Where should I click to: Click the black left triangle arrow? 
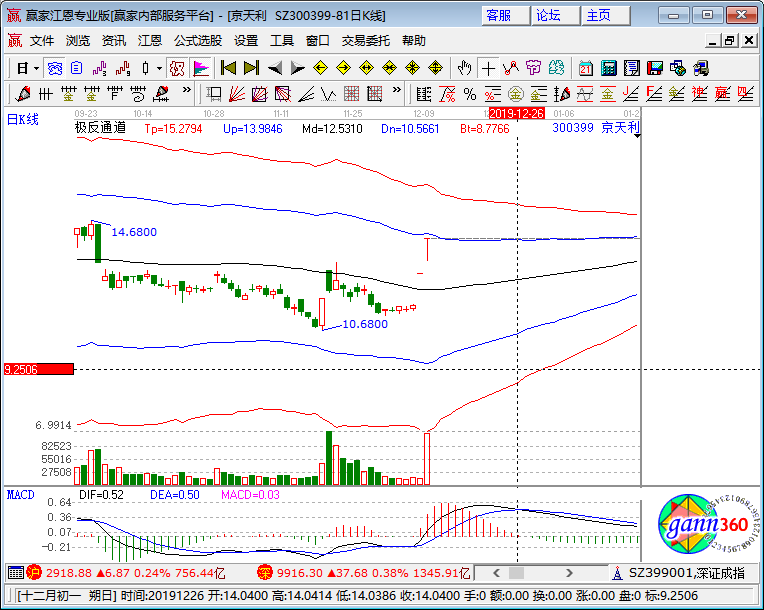click(x=274, y=68)
